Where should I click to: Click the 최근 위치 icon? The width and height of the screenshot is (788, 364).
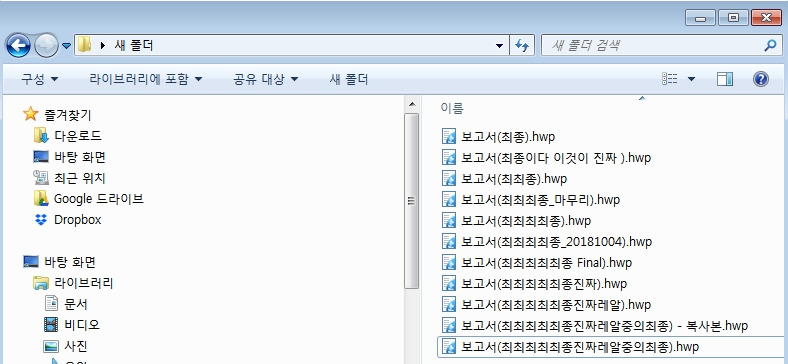click(x=41, y=177)
